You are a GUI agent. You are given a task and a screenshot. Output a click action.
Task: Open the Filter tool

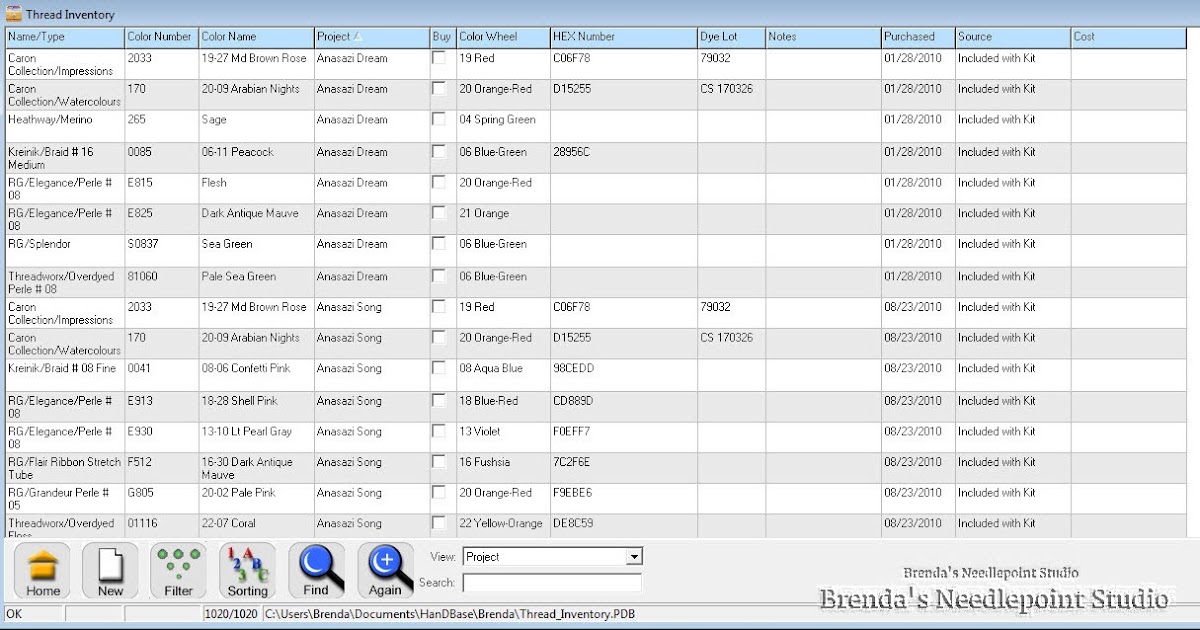click(x=177, y=570)
